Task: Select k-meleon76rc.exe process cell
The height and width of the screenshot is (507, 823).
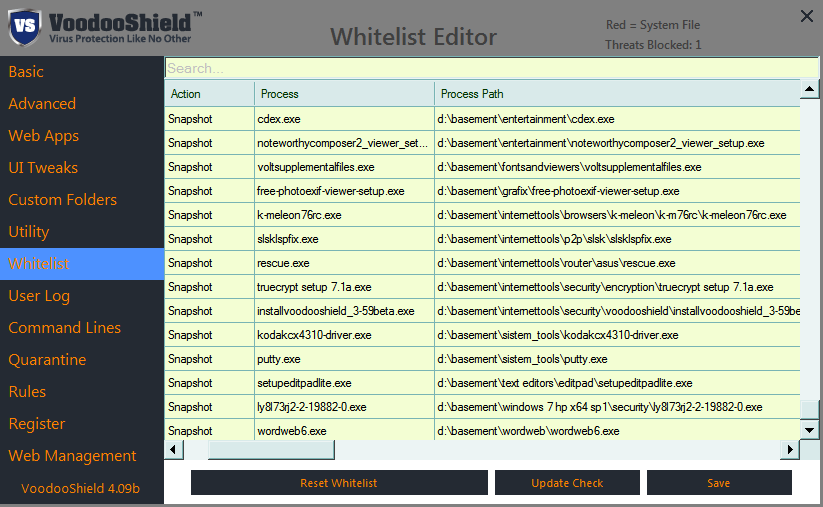Action: [344, 215]
